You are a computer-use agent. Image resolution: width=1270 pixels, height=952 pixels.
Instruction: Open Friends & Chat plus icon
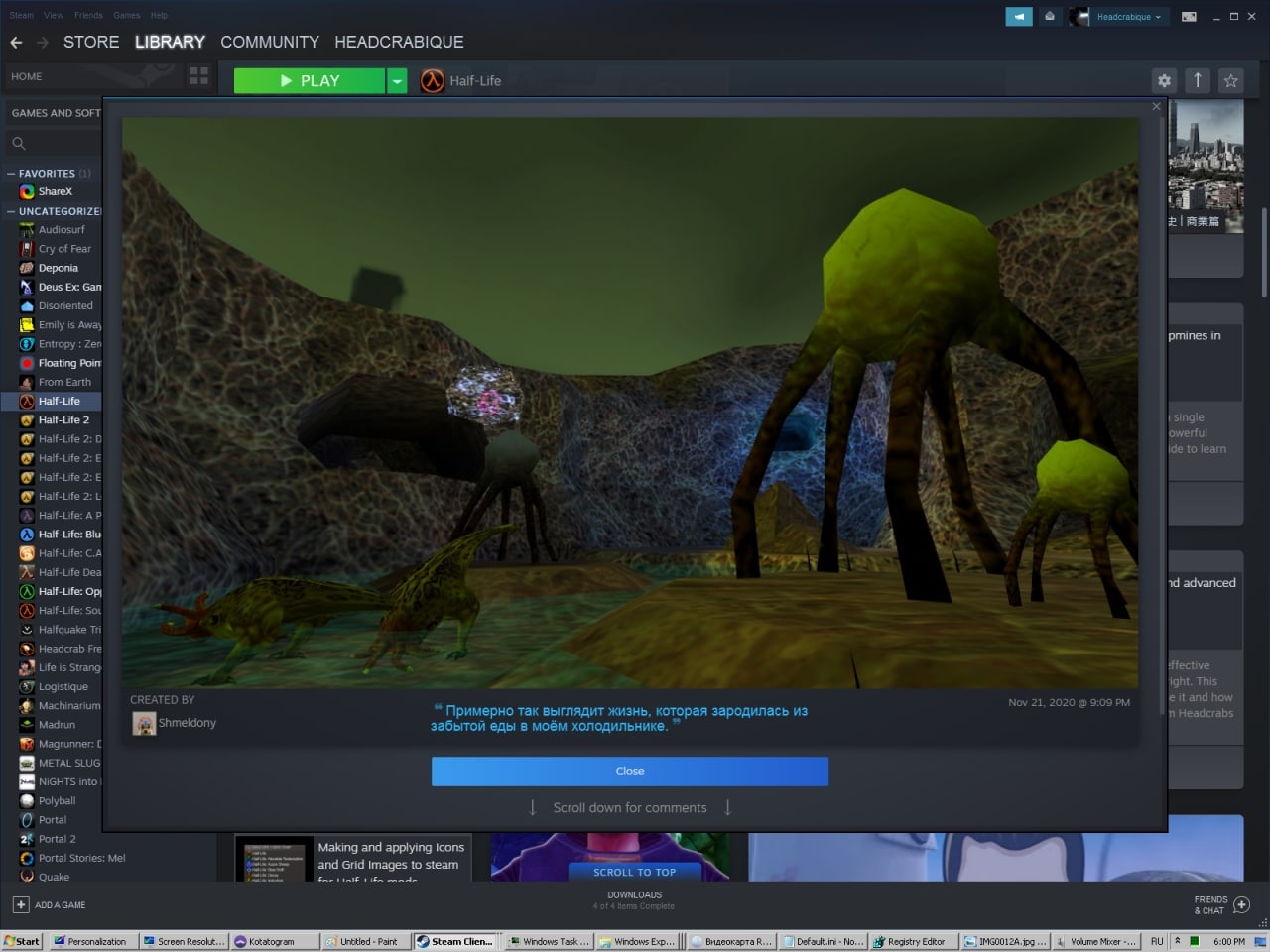tap(1241, 904)
